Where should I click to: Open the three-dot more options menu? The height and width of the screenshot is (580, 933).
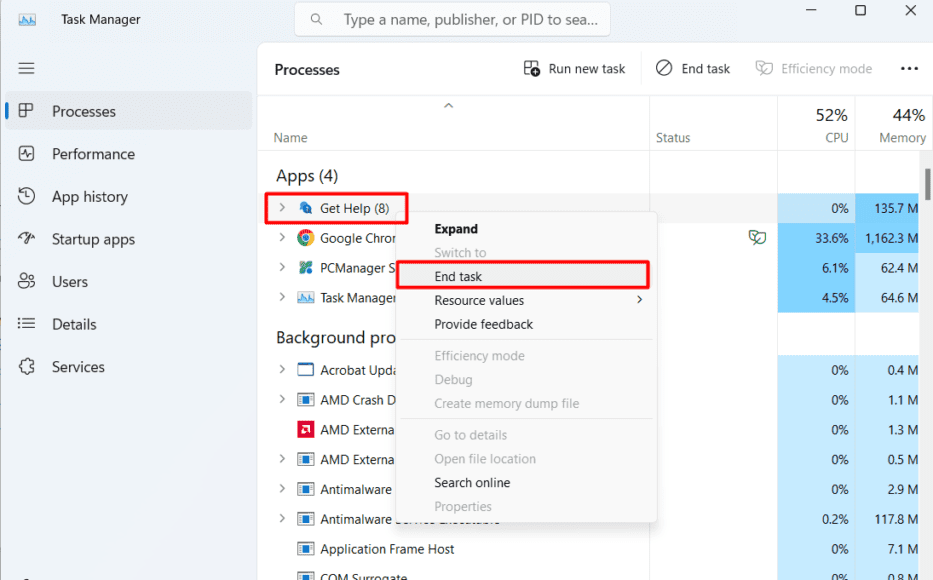point(909,68)
